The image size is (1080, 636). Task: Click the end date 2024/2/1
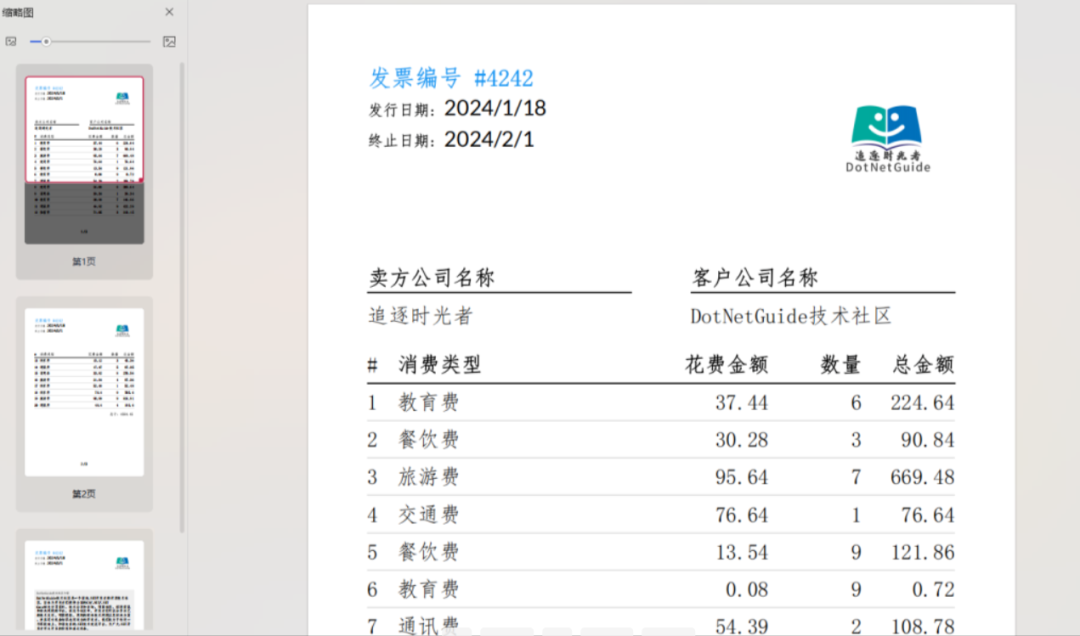coord(488,139)
